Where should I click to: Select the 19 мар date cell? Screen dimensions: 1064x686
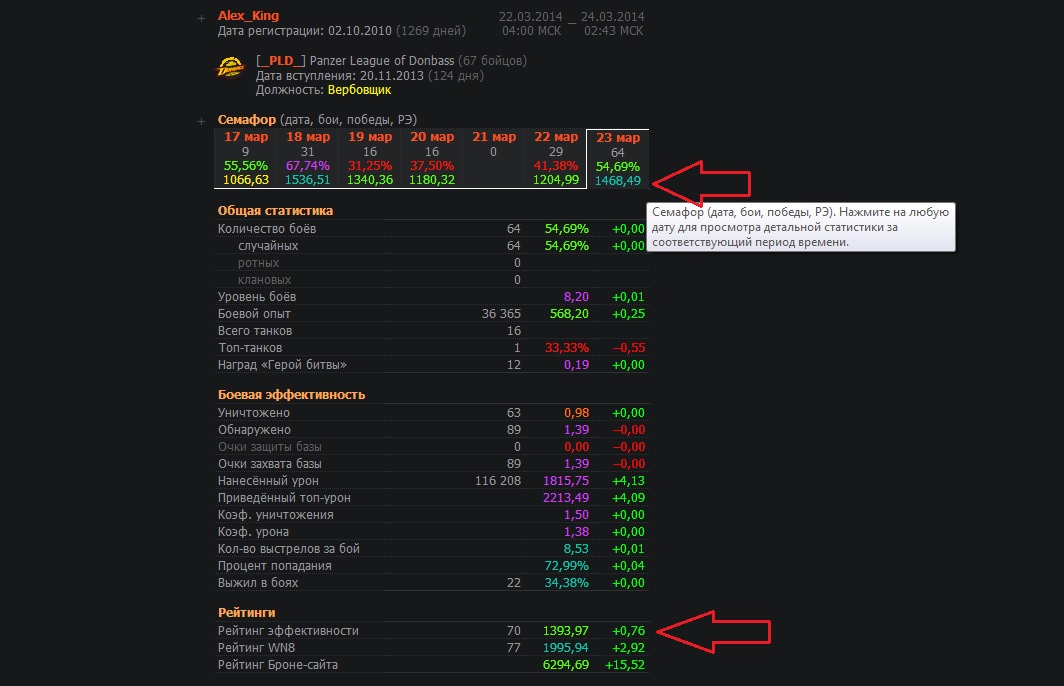[x=370, y=158]
